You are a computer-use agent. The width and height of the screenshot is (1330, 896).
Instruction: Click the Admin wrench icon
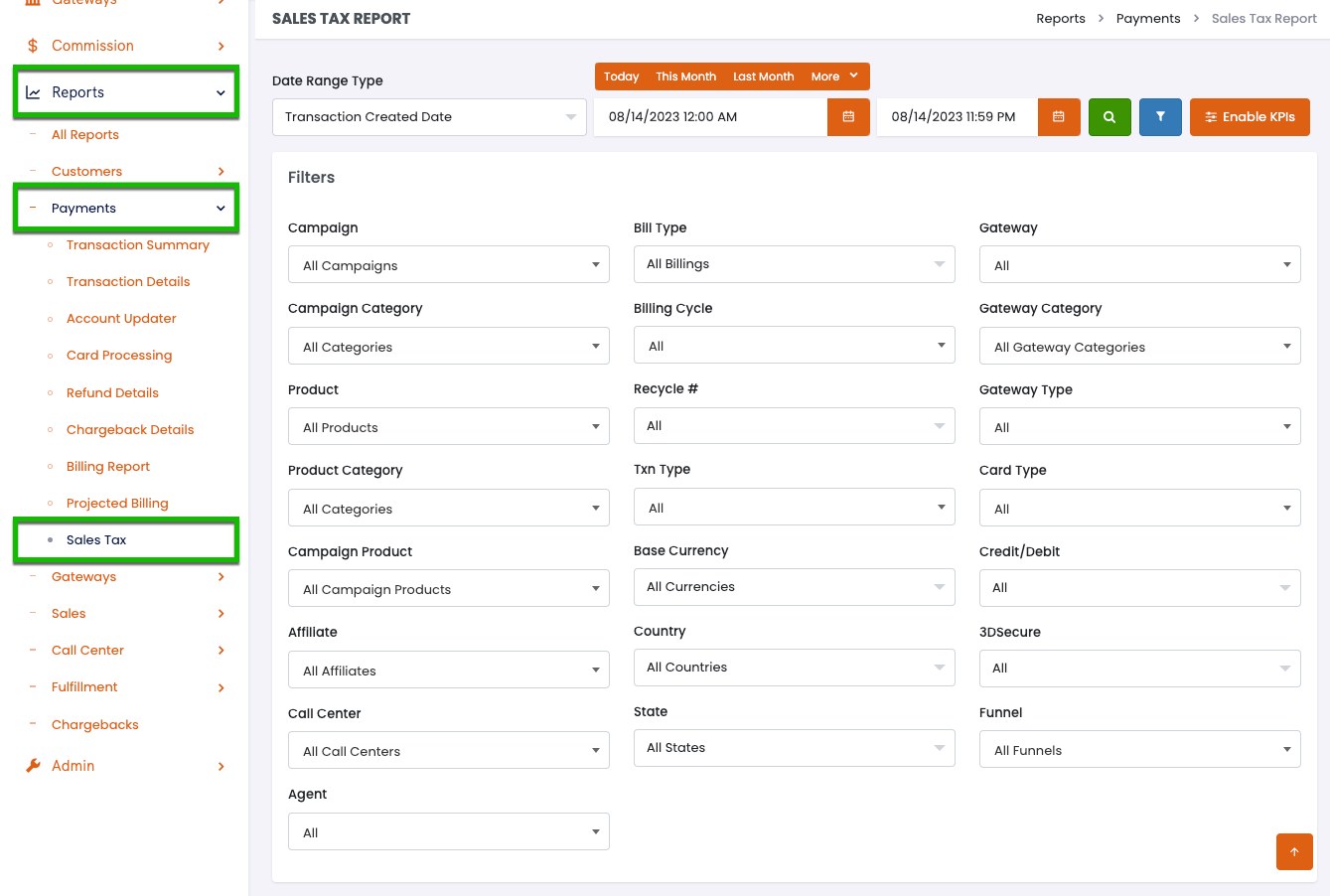33,766
